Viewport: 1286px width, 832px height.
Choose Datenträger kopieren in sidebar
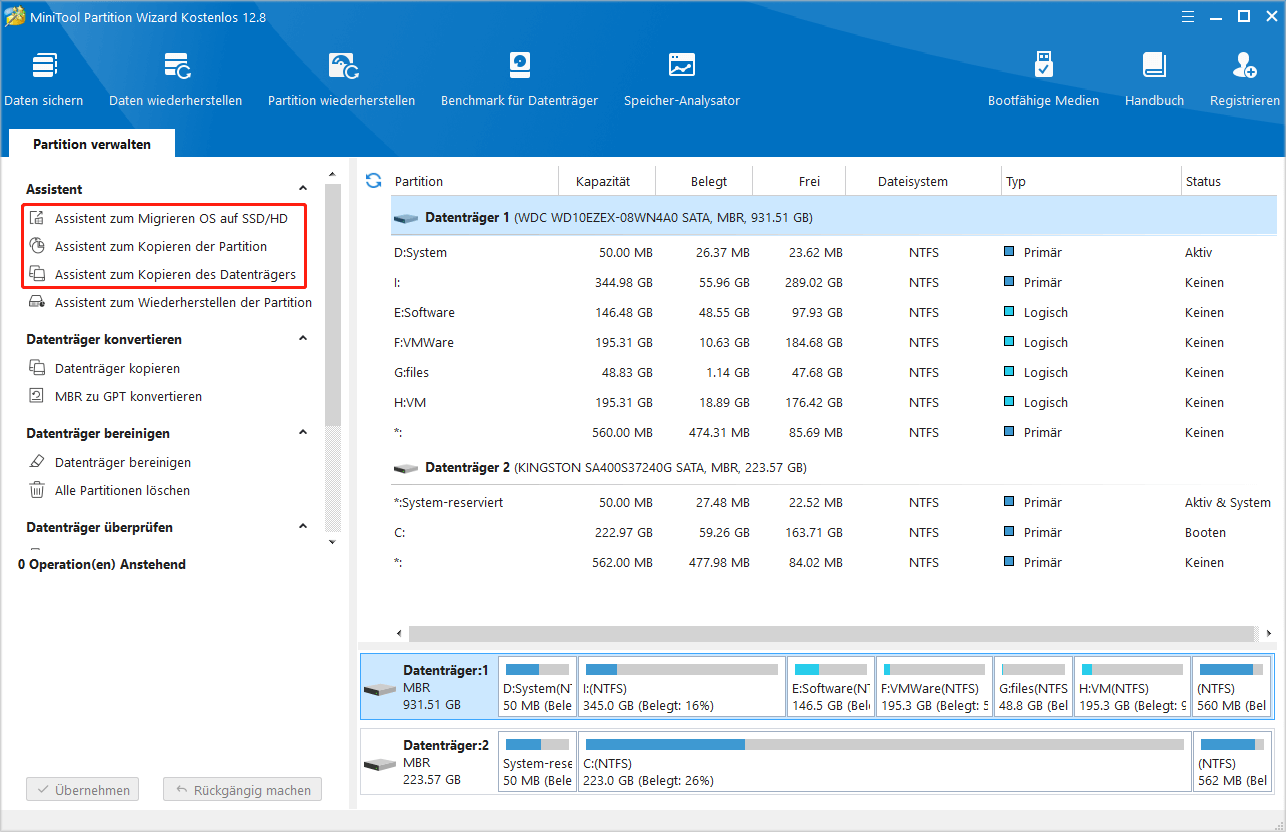pos(104,368)
